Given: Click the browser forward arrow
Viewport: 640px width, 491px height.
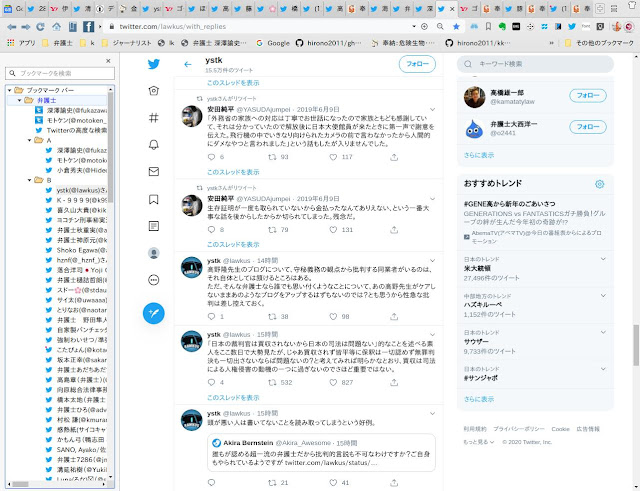Looking at the screenshot, I should tap(26, 27).
